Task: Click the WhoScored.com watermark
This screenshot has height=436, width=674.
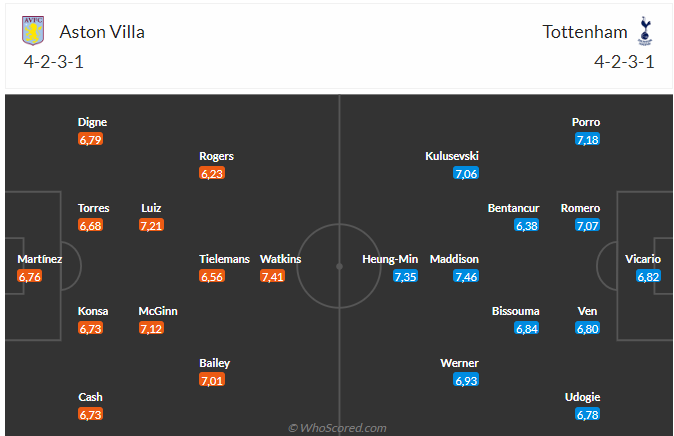Action: coord(337,428)
